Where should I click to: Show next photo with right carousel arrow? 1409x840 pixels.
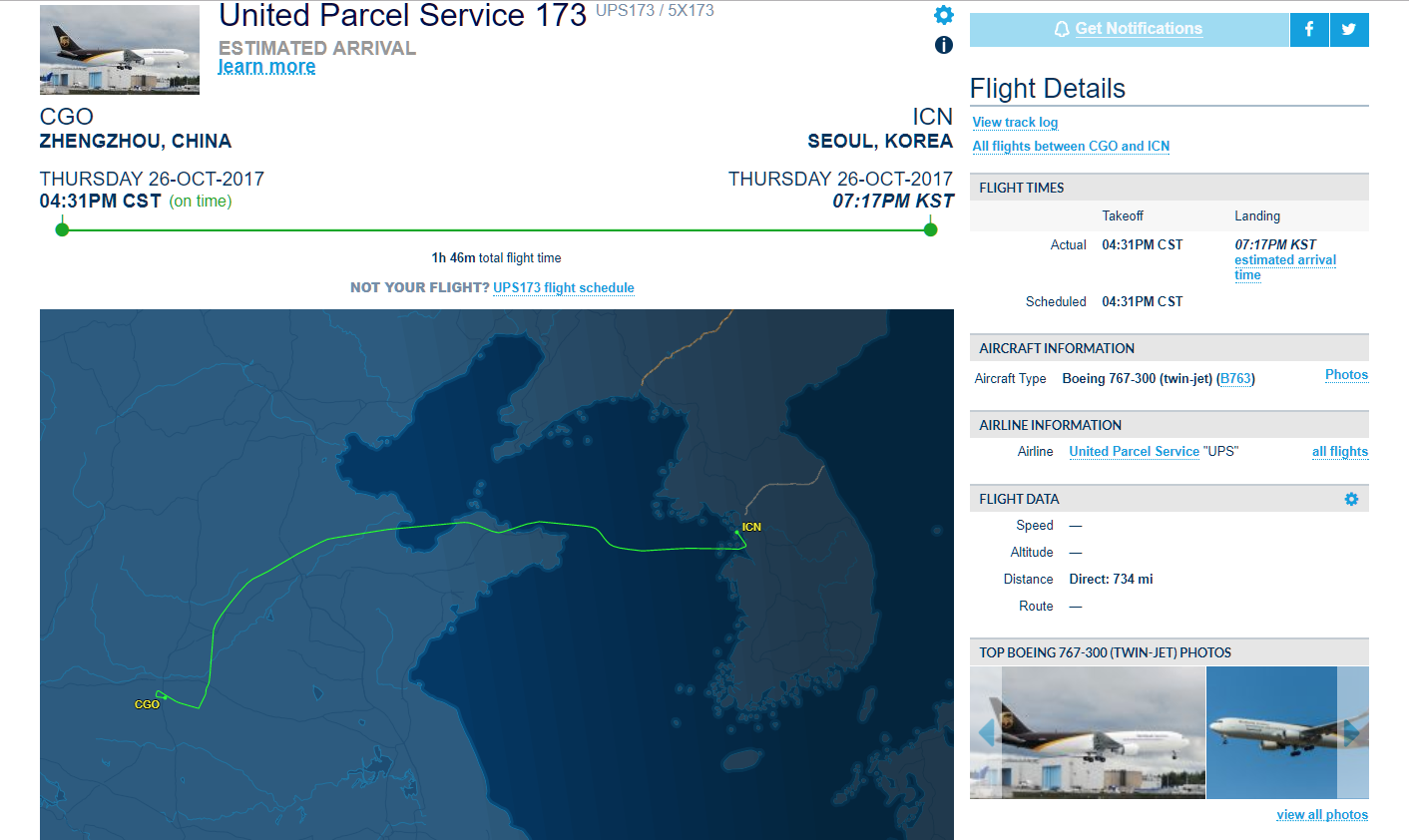click(x=1352, y=733)
